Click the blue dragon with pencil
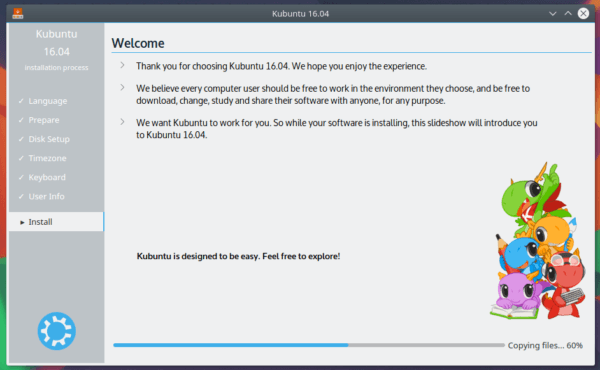This screenshot has height=370, width=600. pyautogui.click(x=520, y=254)
